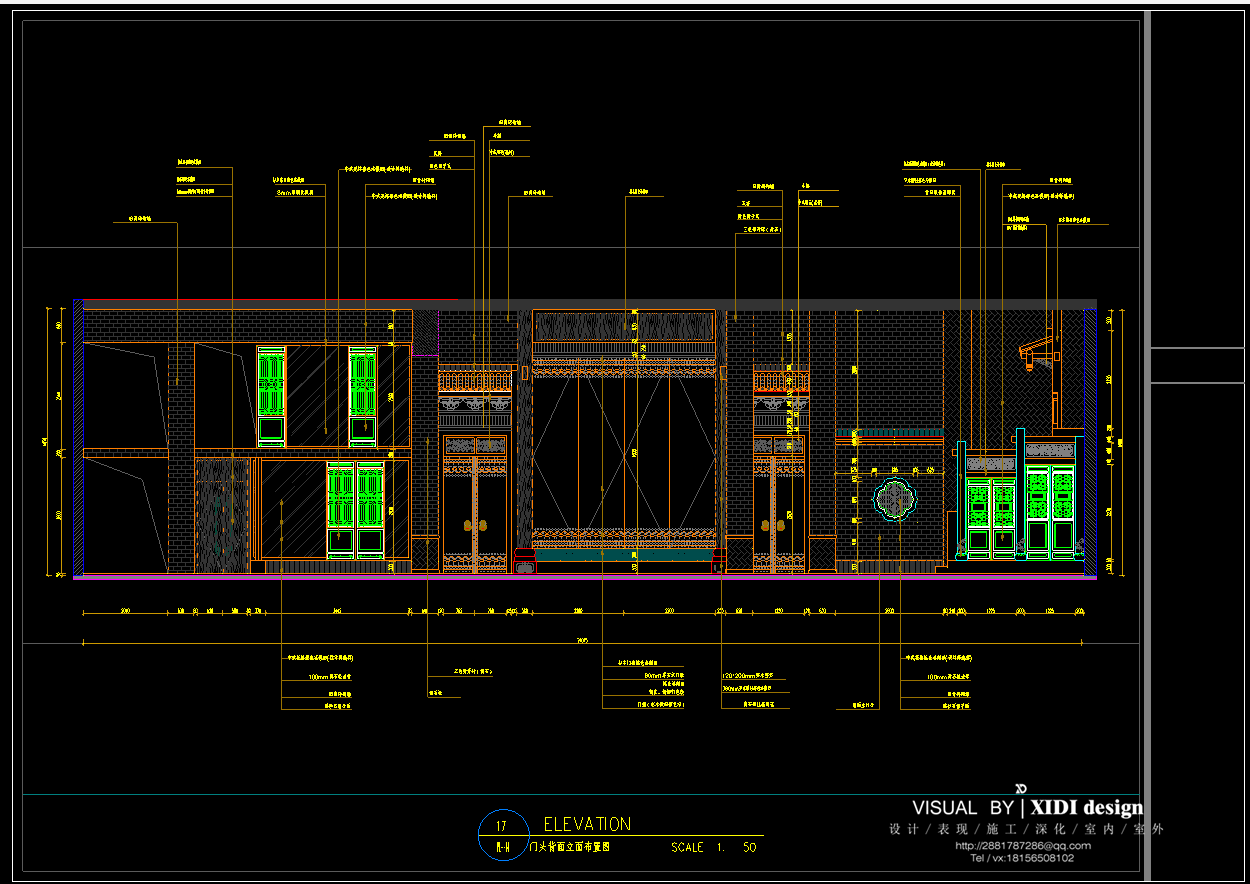The width and height of the screenshot is (1250, 884).
Task: Select the far-right green lattice door pair
Action: [1049, 512]
